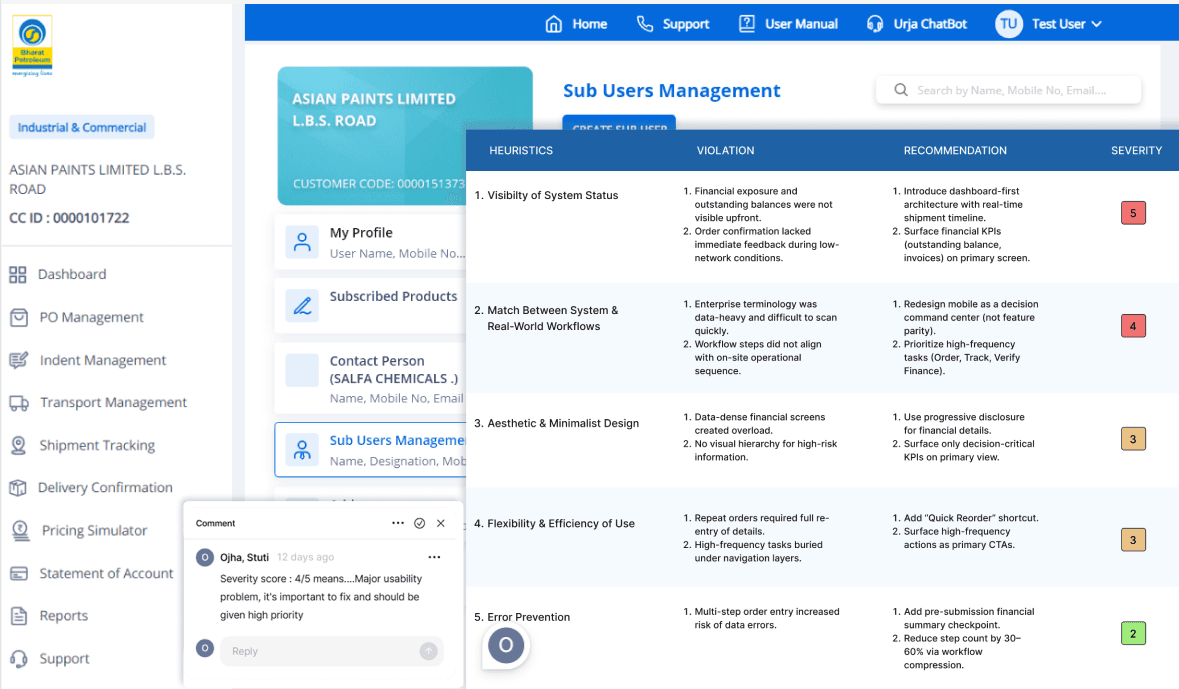Image resolution: width=1179 pixels, height=689 pixels.
Task: Click the comment Reply input field
Action: point(332,651)
